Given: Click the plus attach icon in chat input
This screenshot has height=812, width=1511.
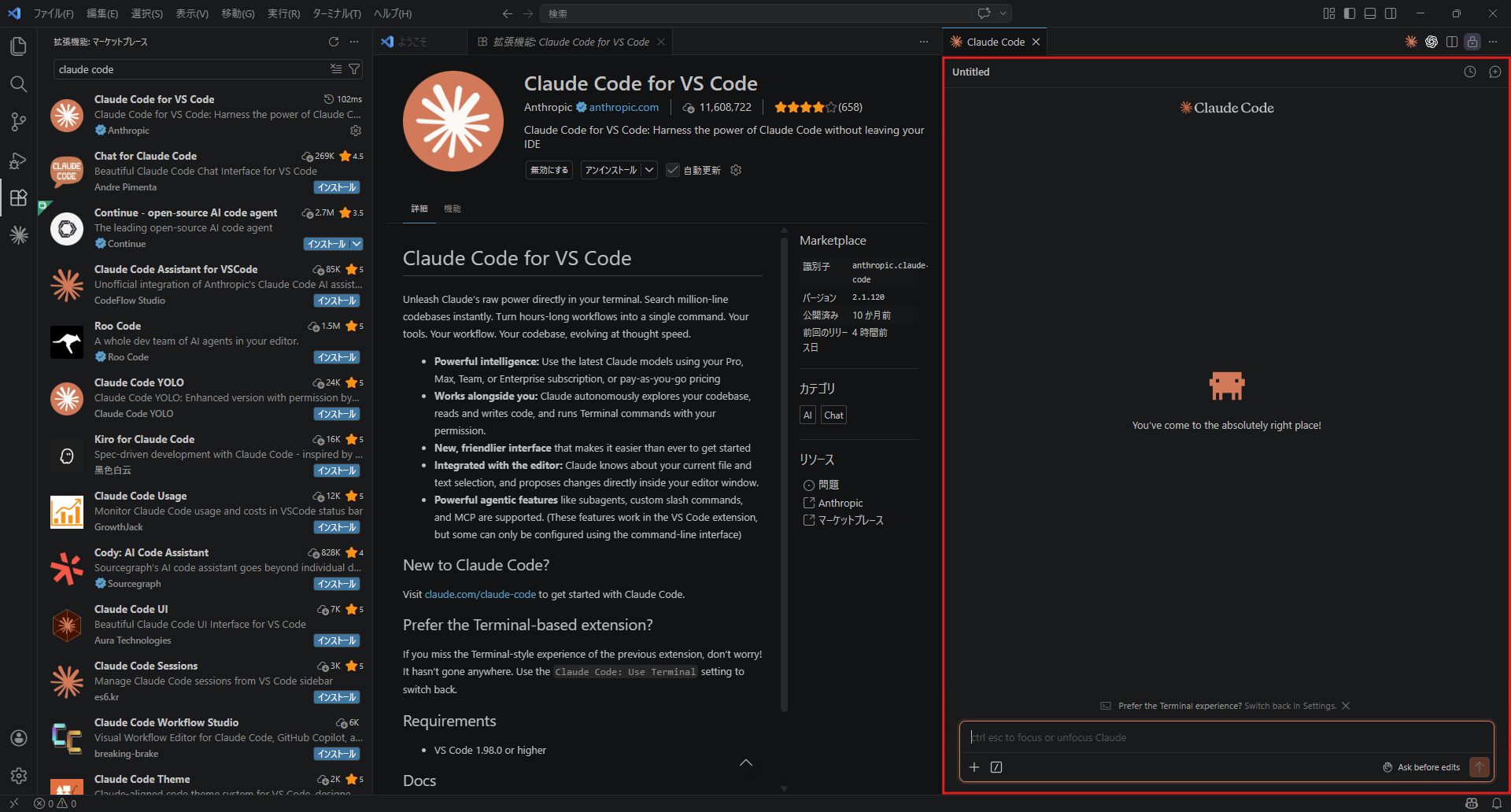Looking at the screenshot, I should pos(974,767).
